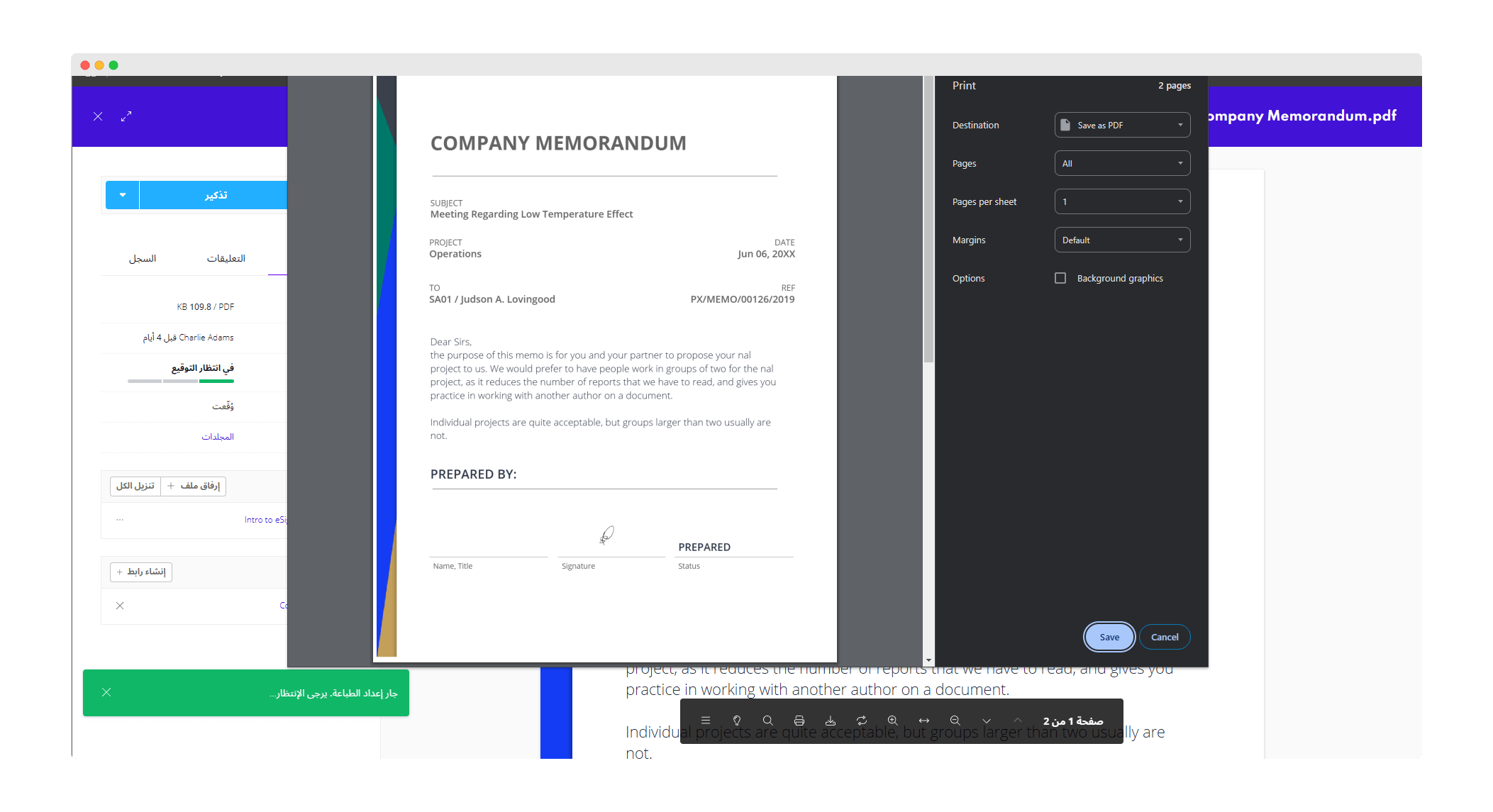Click the search magnifier in viewer toolbar
Screen dimensions: 1493x812
coord(768,721)
